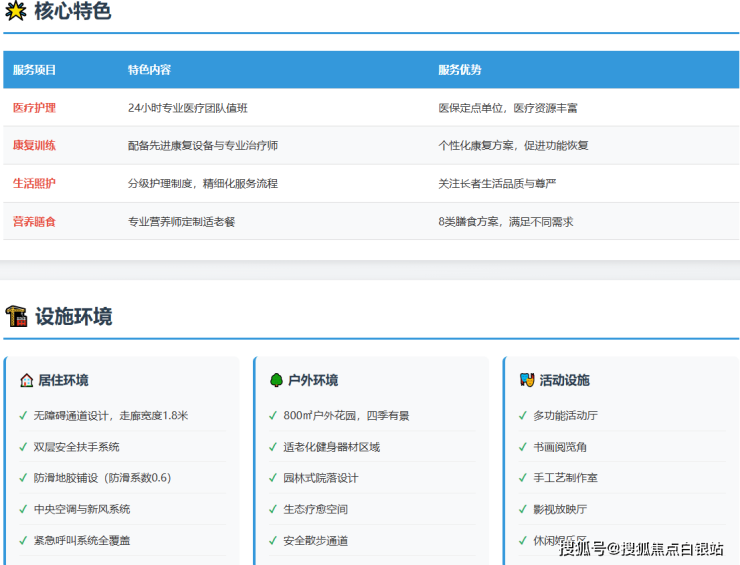Click the masks icon next to 活动设施

527,380
